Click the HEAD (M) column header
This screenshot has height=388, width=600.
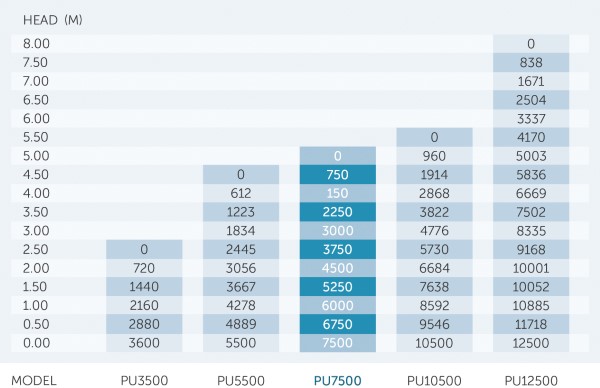(53, 20)
